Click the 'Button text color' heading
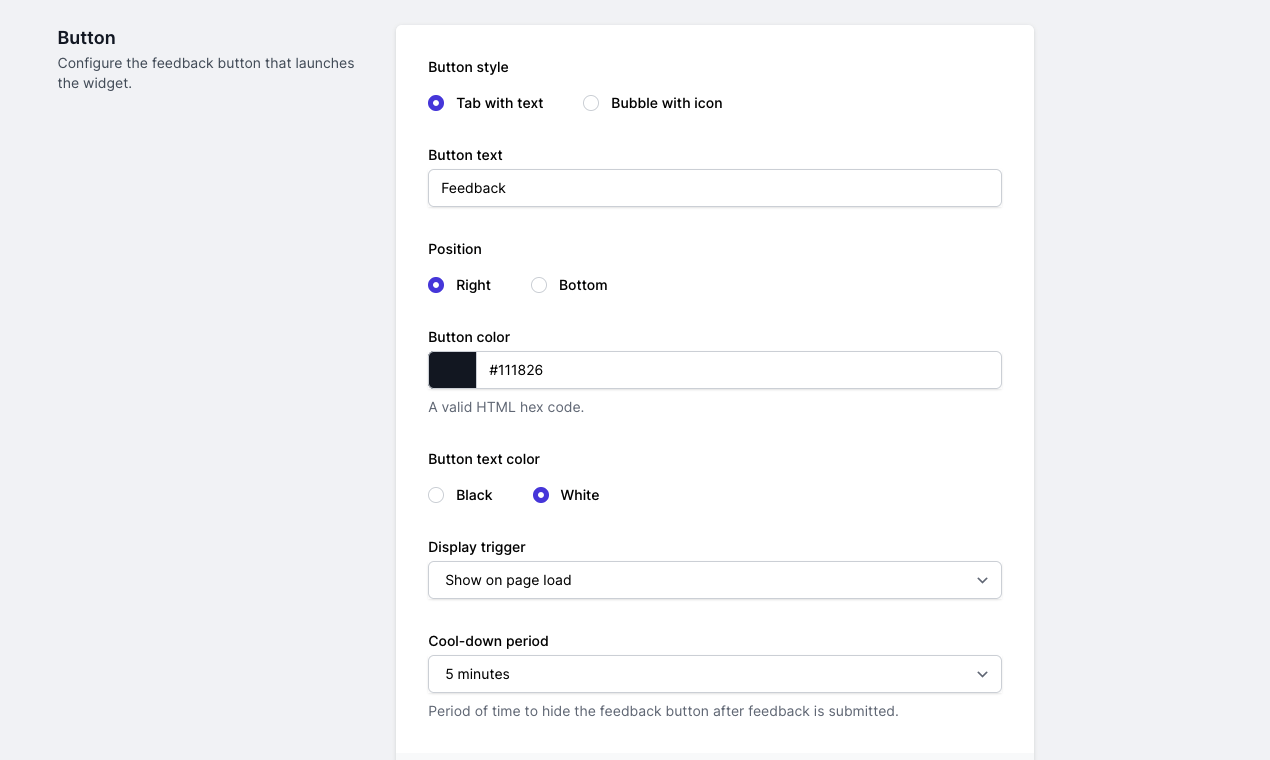The image size is (1270, 760). 484,459
